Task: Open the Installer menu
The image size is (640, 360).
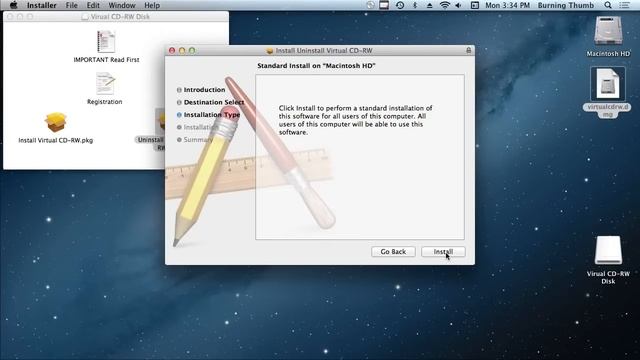Action: click(x=42, y=5)
